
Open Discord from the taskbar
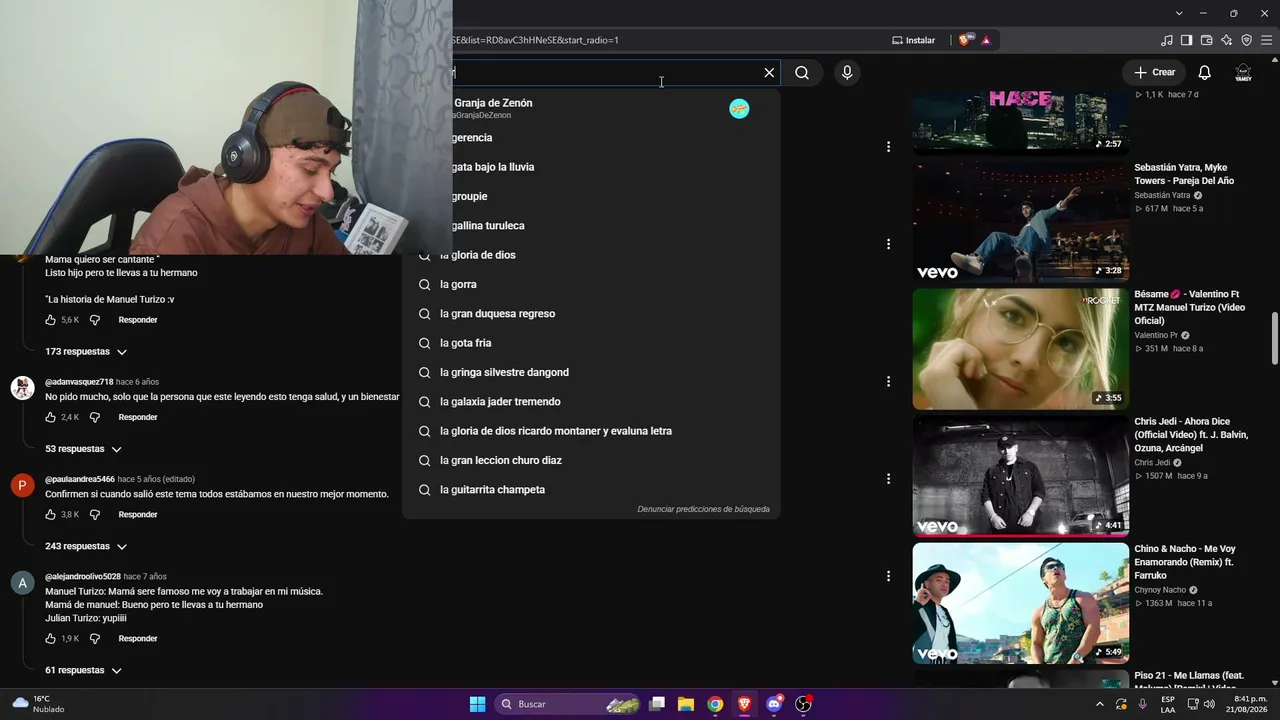click(x=774, y=704)
